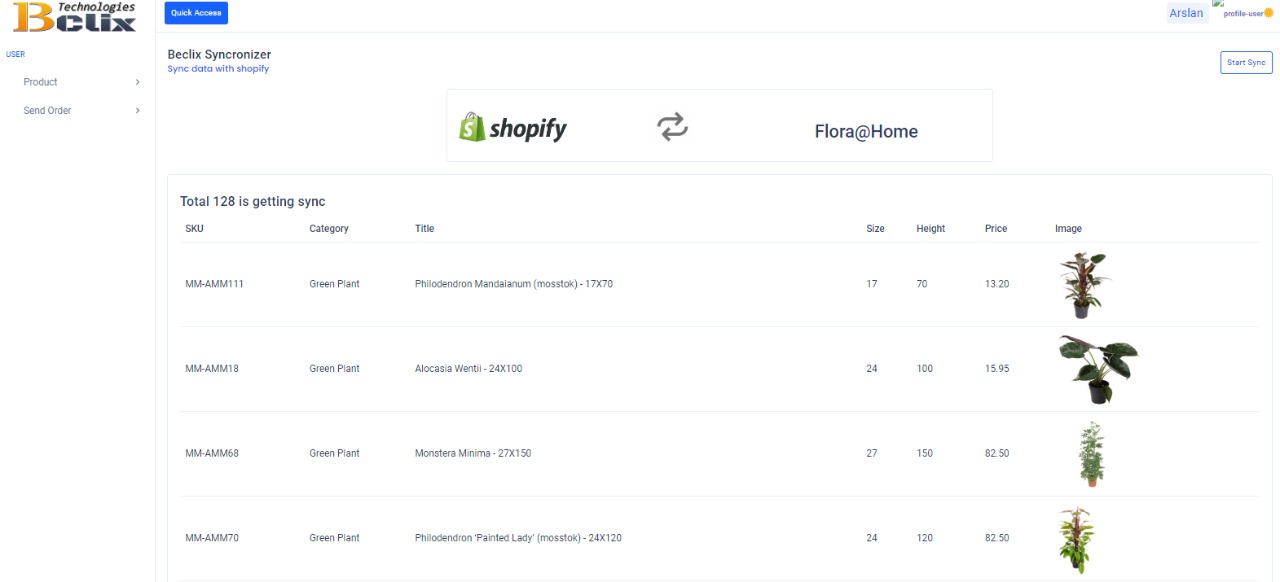The height and width of the screenshot is (582, 1280).
Task: Expand the Product menu chevron
Action: pos(137,82)
